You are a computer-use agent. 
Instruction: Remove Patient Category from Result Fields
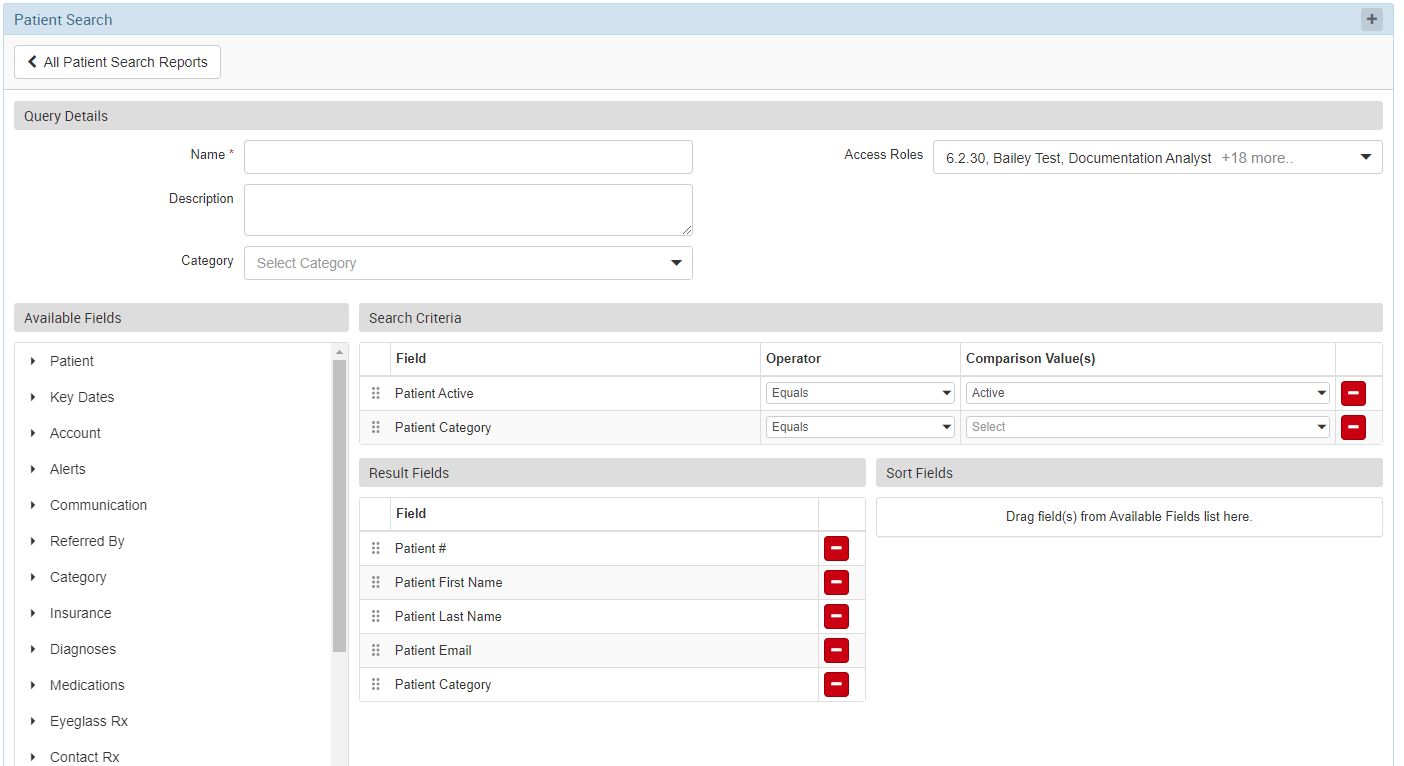[836, 684]
